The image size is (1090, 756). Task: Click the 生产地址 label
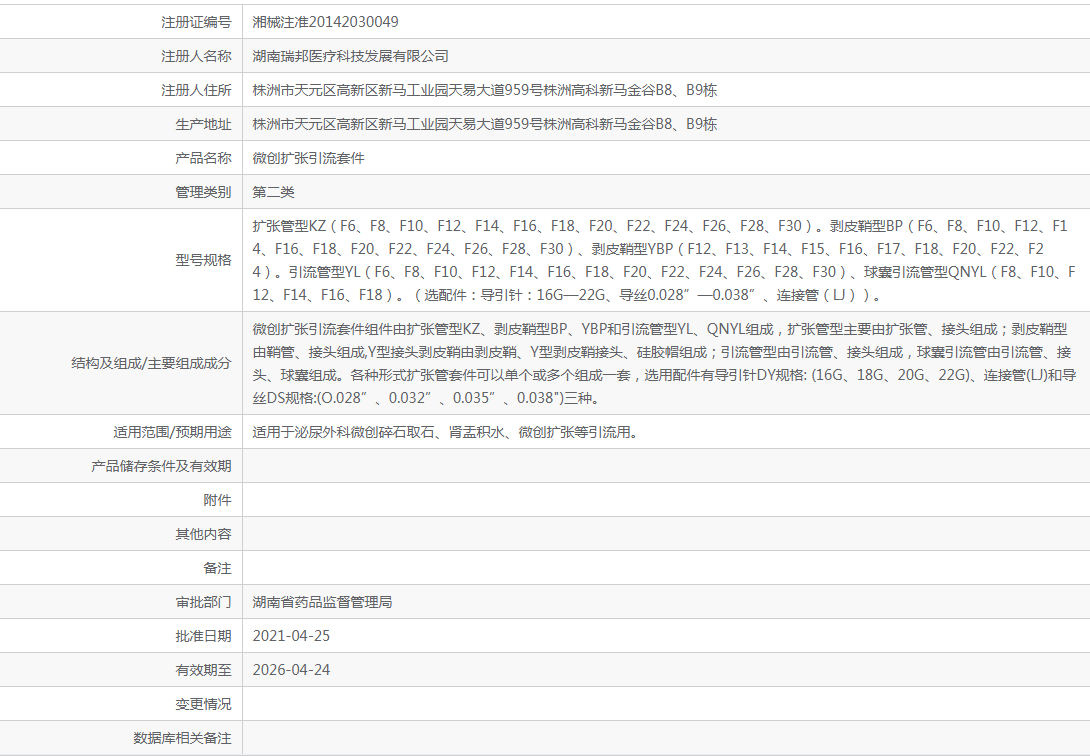[203, 124]
